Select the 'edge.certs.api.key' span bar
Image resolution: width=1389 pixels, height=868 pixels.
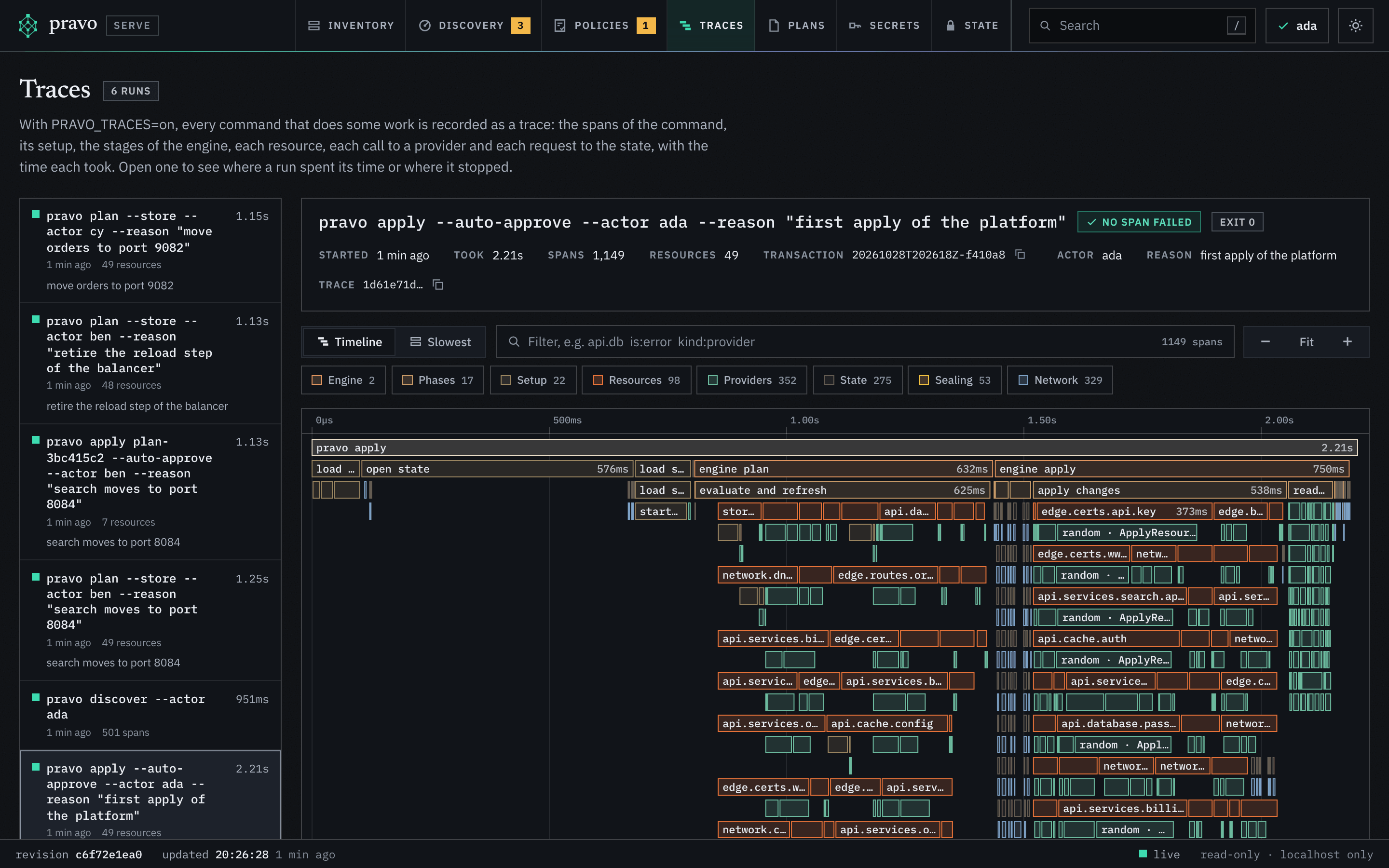click(x=1124, y=512)
